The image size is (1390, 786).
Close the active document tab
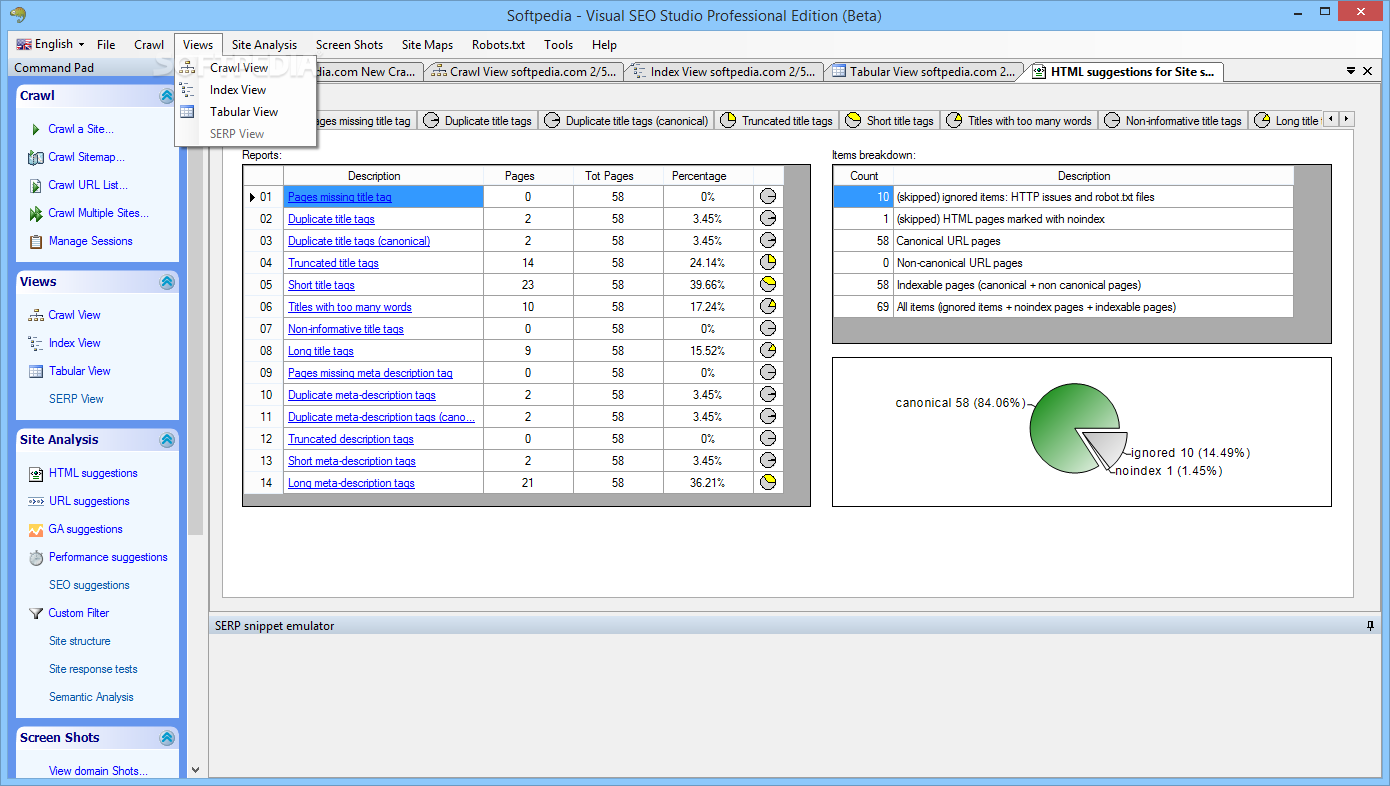pos(1368,72)
